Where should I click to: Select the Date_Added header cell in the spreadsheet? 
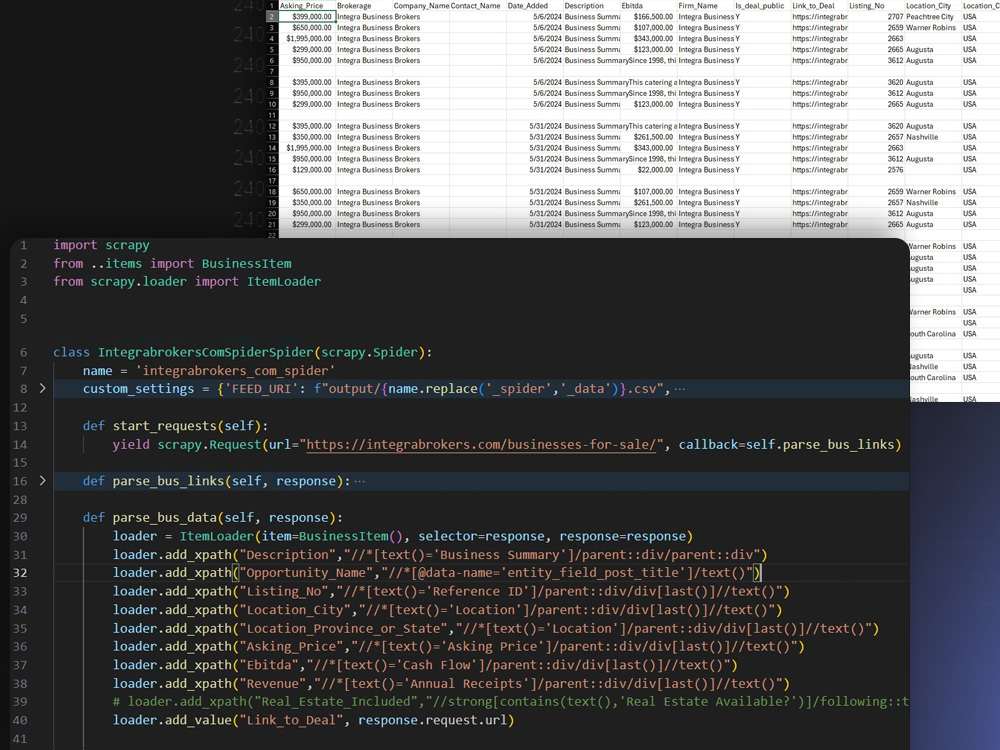534,5
